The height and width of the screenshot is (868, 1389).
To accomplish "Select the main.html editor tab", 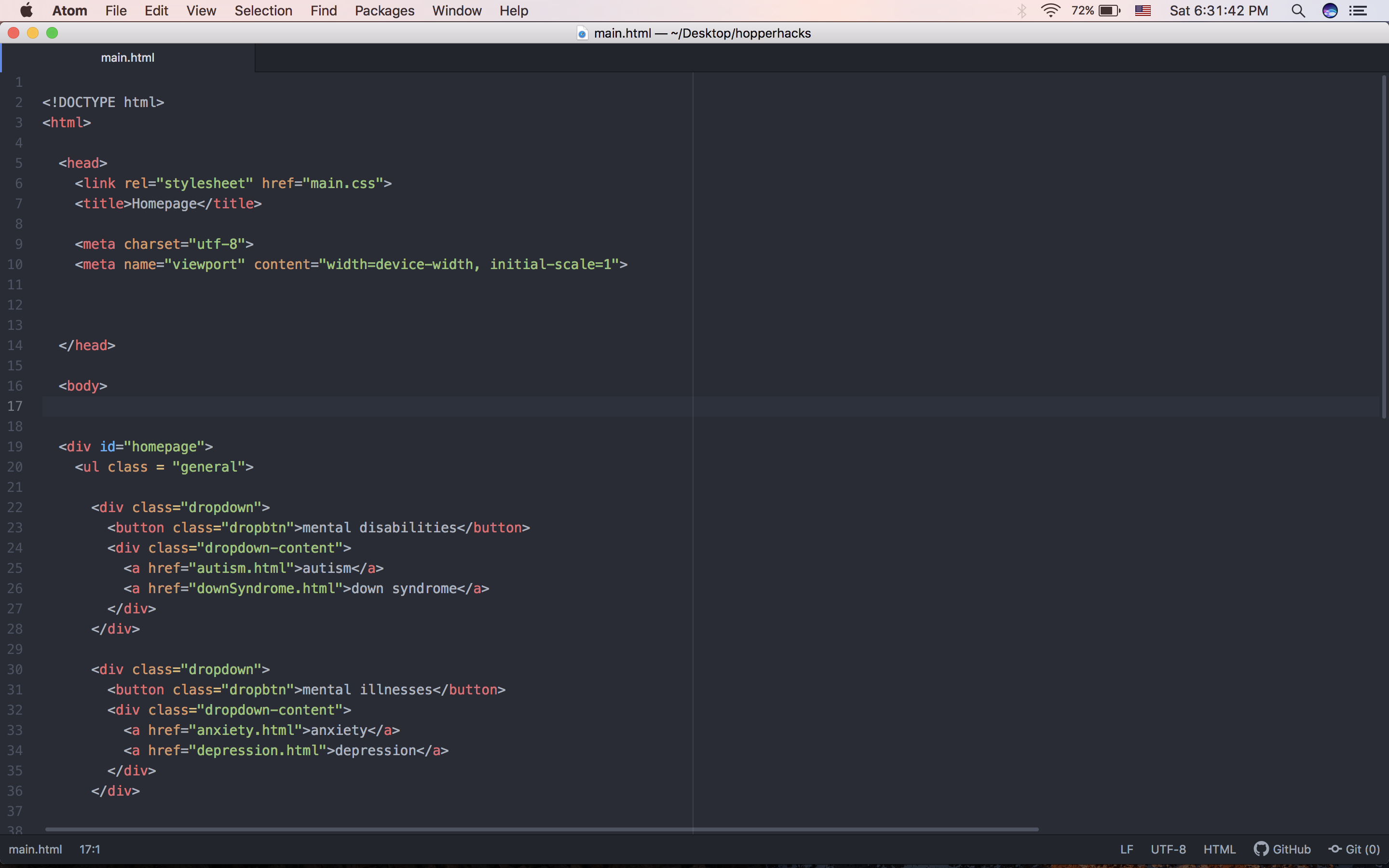I will pos(127,57).
